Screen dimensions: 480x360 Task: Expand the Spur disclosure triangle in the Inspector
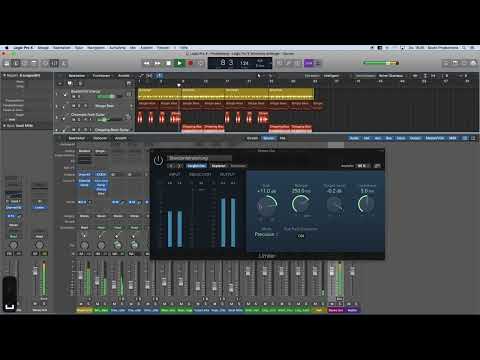5,126
